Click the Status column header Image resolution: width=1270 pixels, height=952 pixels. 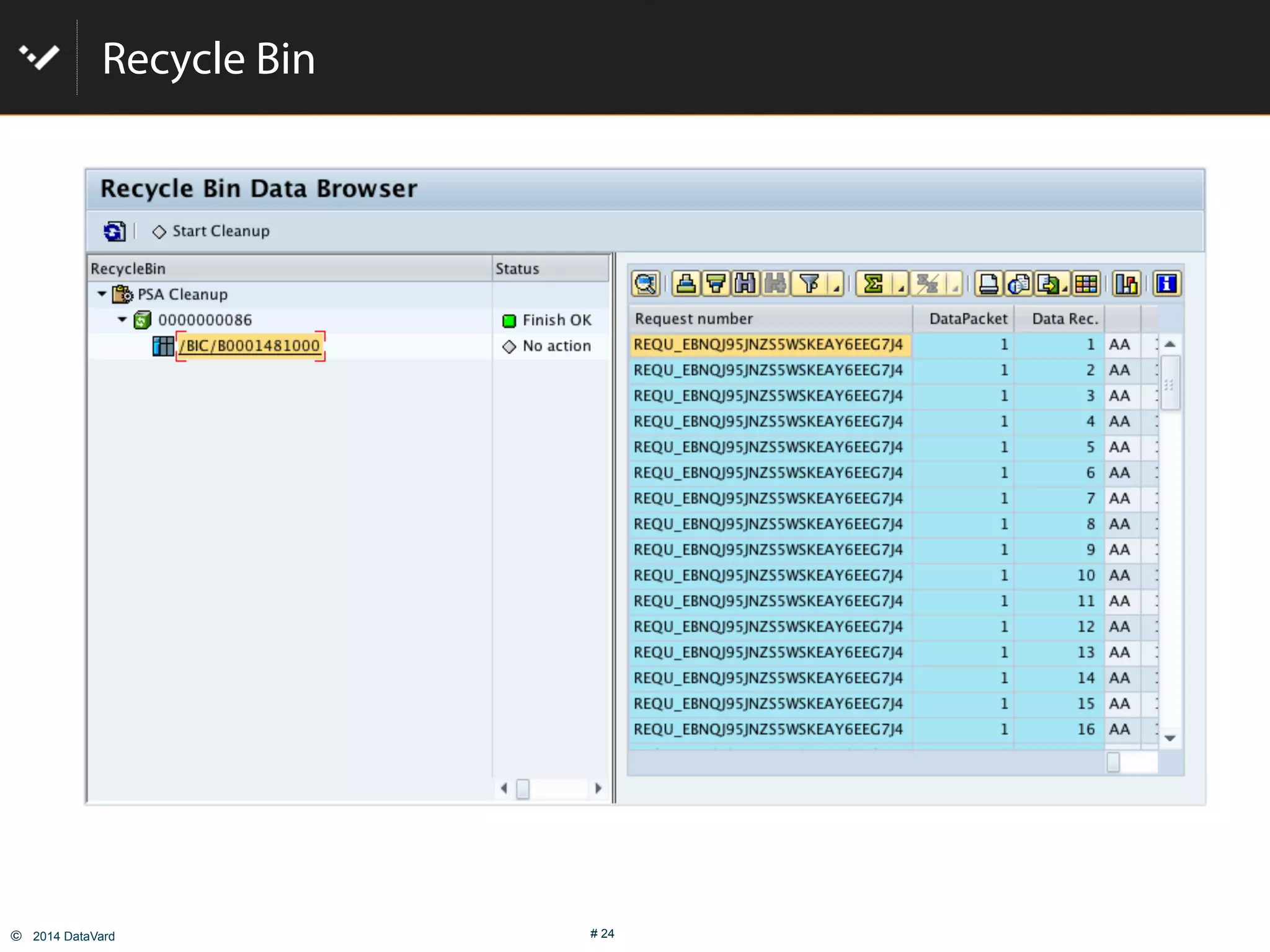point(550,268)
